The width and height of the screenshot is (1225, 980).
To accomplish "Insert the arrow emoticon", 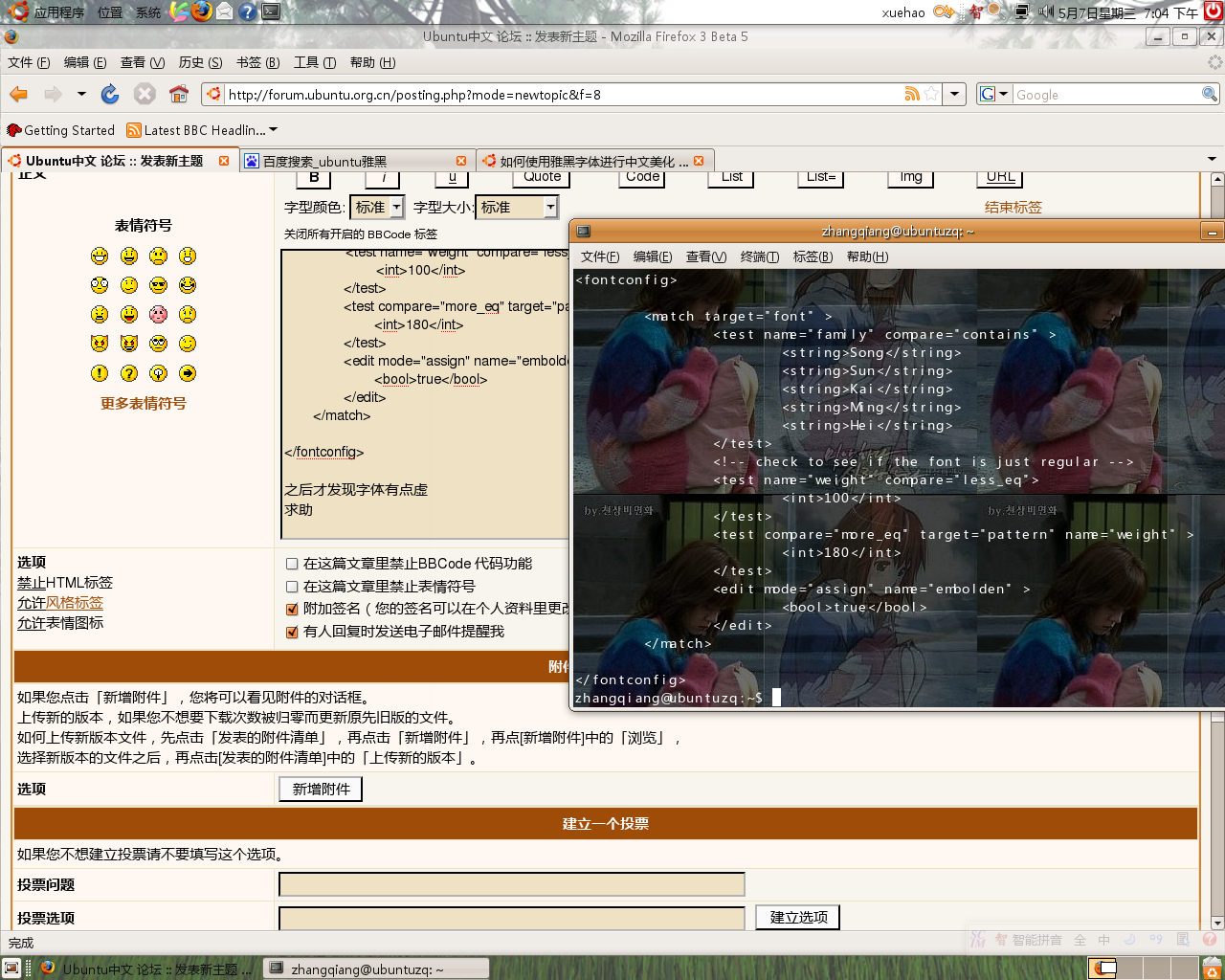I will point(188,373).
